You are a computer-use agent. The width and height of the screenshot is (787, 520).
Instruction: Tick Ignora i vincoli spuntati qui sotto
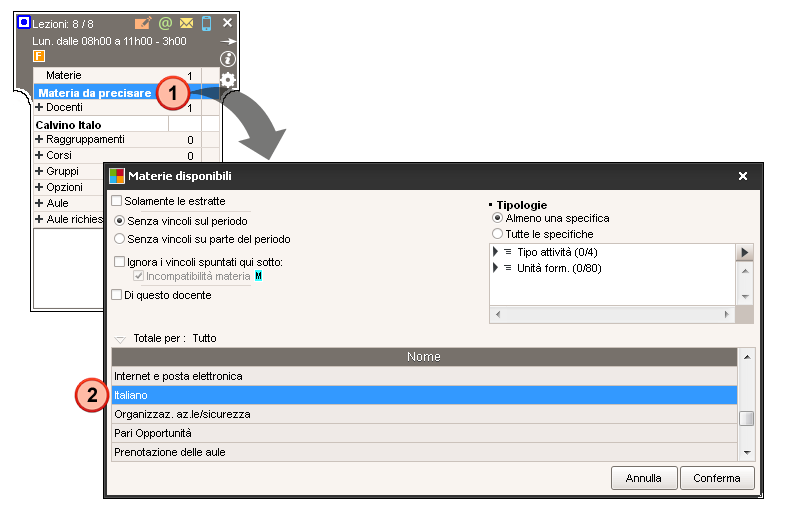[119, 262]
